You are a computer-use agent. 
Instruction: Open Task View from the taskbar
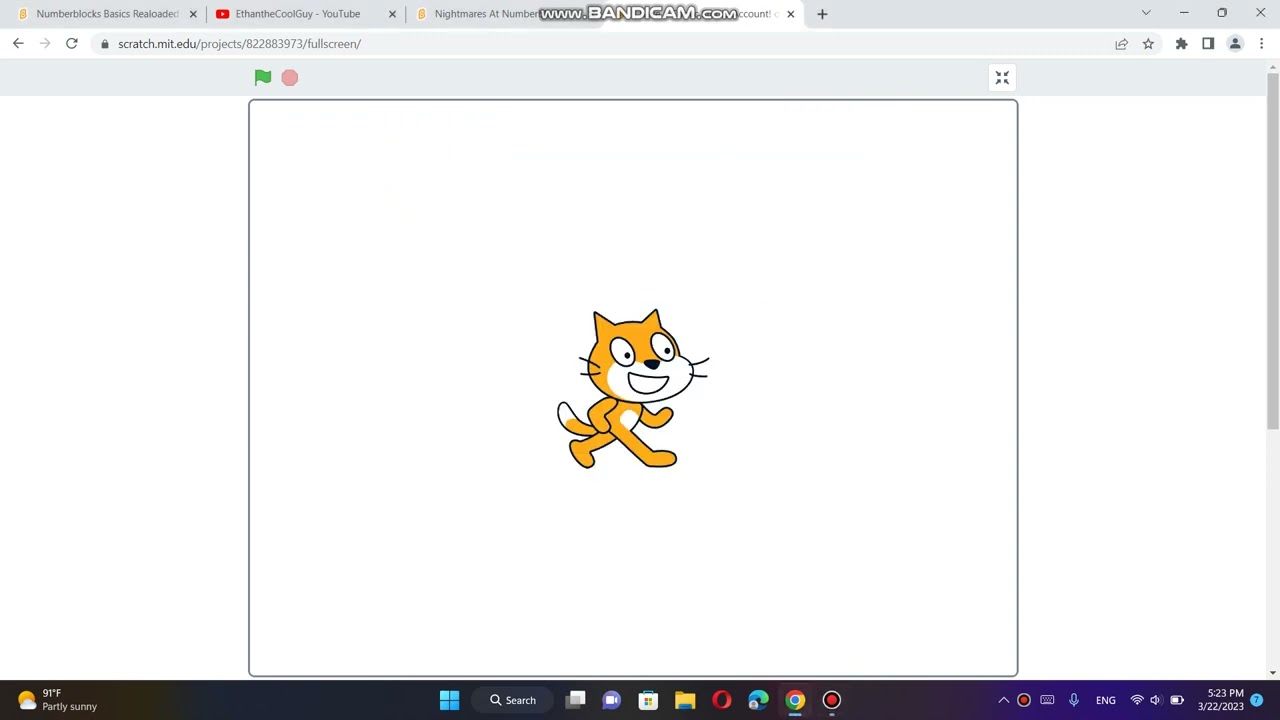576,700
